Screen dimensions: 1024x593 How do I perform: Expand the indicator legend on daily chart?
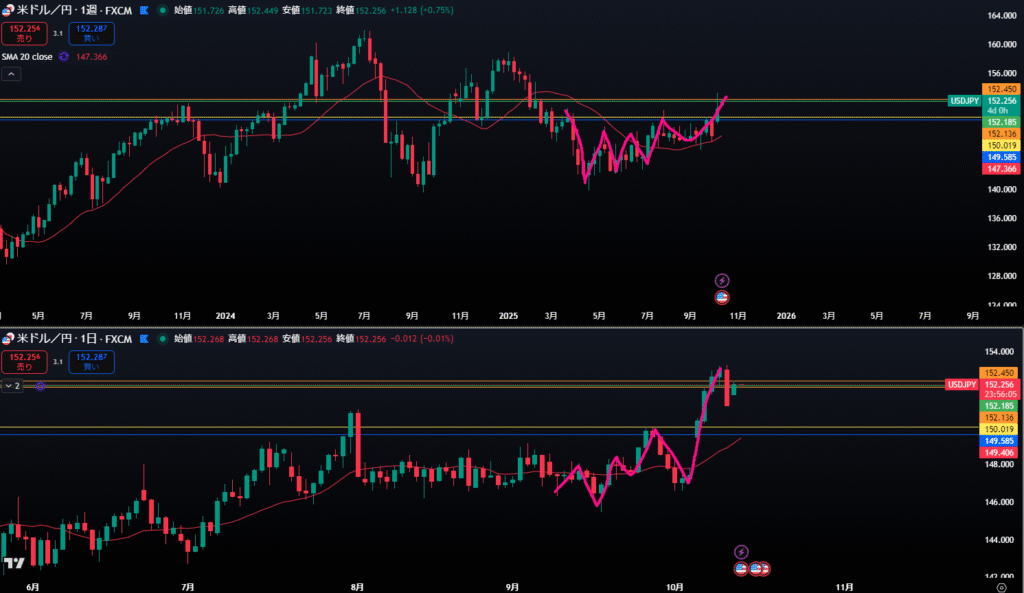point(11,385)
